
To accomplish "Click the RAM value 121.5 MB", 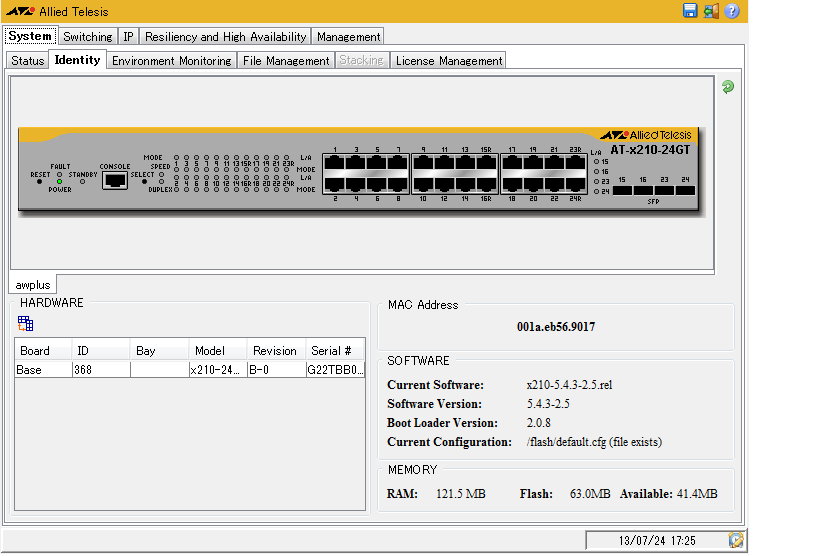I will point(460,493).
